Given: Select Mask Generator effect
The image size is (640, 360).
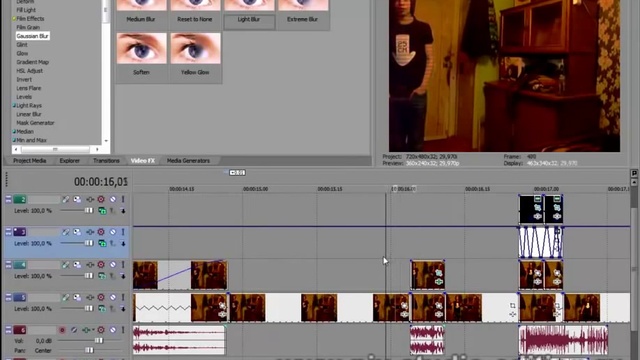Looking at the screenshot, I should tap(35, 123).
